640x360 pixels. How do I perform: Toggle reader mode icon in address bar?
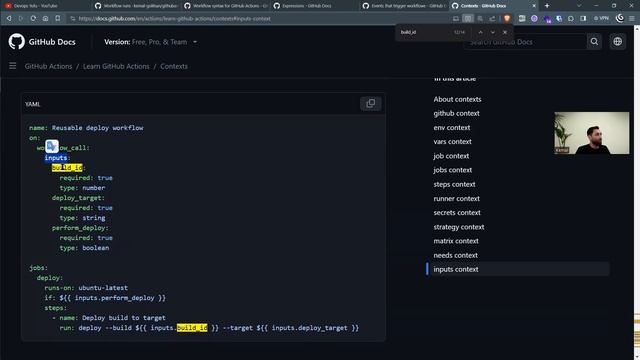click(x=468, y=18)
